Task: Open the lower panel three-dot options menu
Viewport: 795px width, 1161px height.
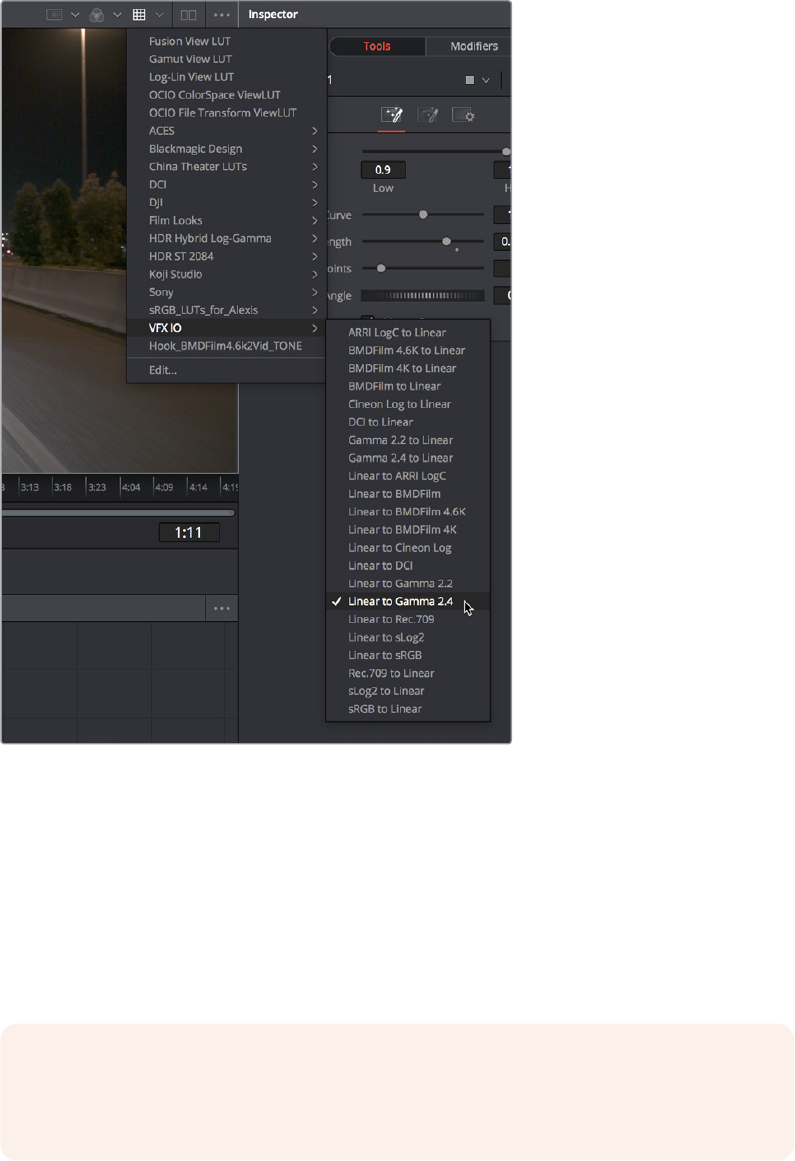Action: tap(221, 609)
